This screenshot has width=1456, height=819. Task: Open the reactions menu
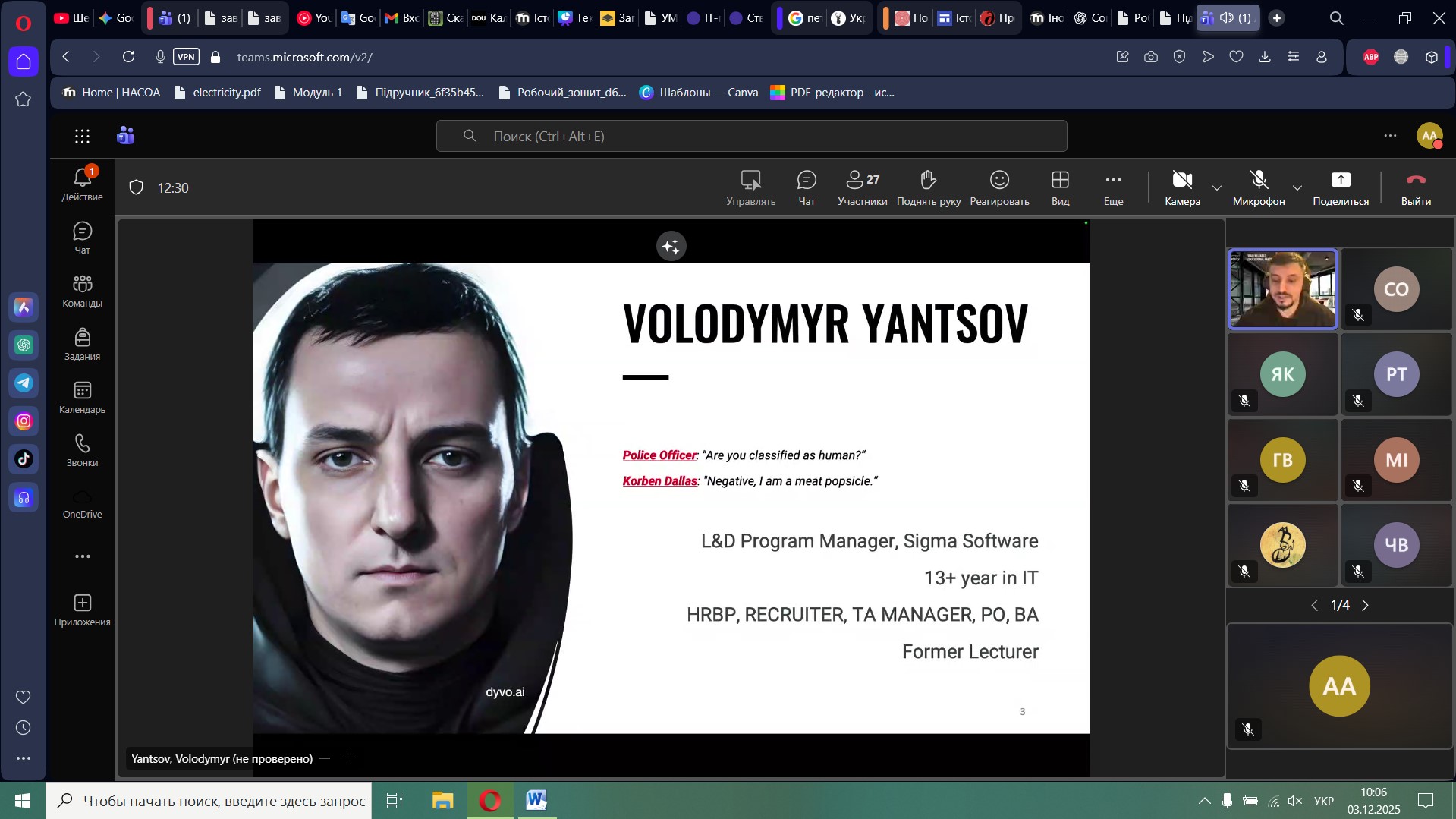coord(998,187)
